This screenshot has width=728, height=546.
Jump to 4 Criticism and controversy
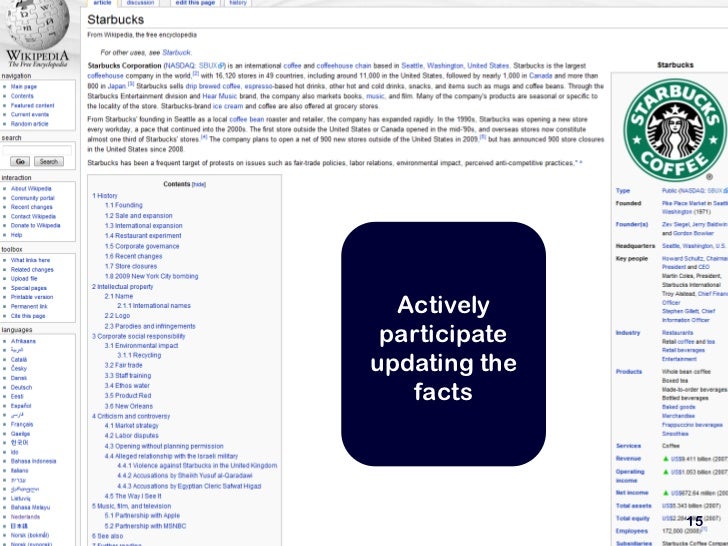click(131, 416)
